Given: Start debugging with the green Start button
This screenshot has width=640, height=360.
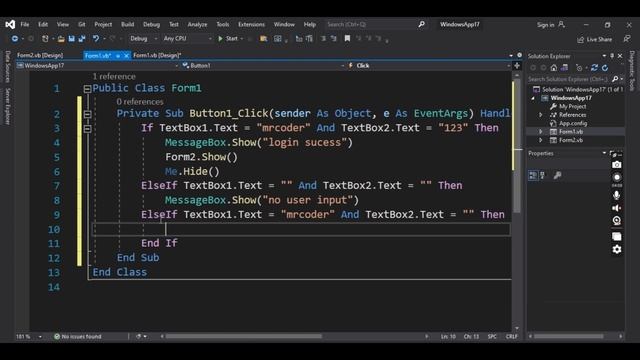Looking at the screenshot, I should [228, 39].
